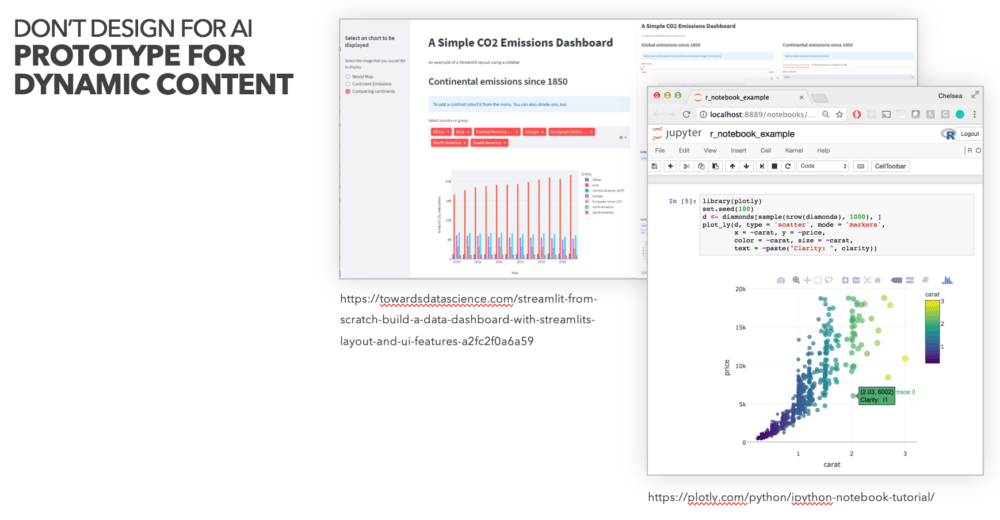The width and height of the screenshot is (1000, 520).
Task: Select the Plotly pan tool
Action: (x=807, y=280)
